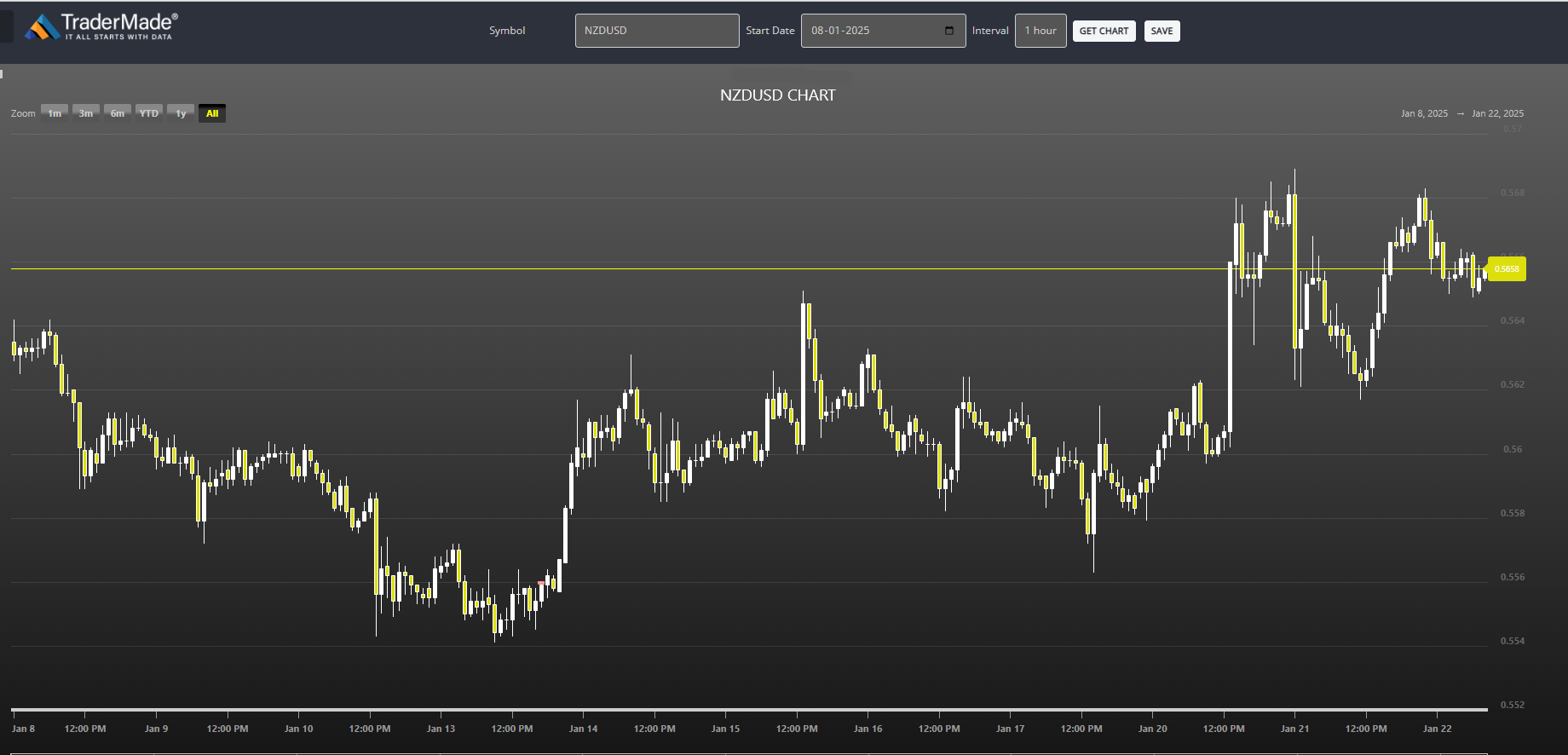Click the 0.564 y-axis price label
Viewport: 1568px width, 755px height.
[x=1513, y=320]
